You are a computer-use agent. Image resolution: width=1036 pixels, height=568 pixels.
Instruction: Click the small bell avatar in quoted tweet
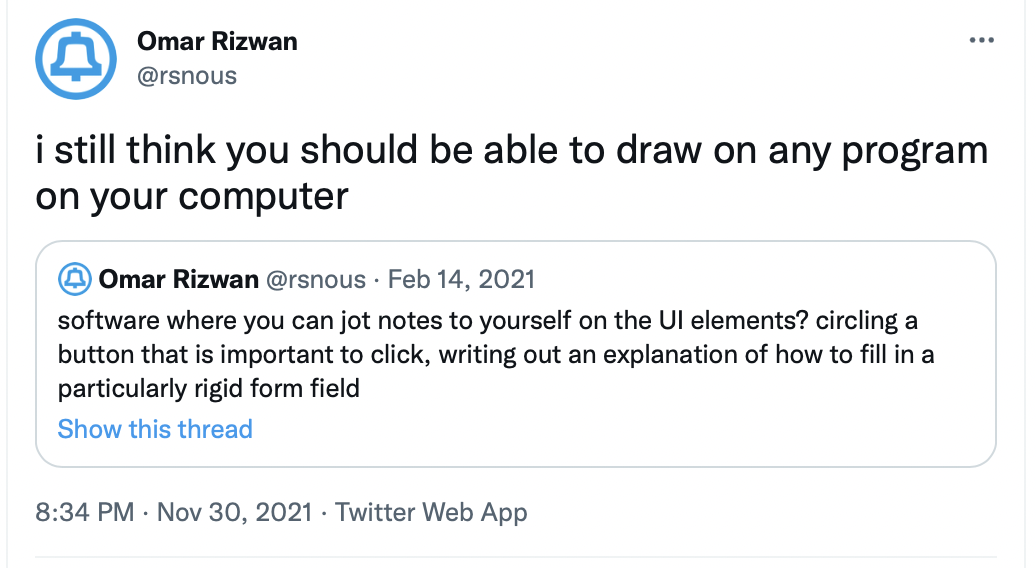[x=74, y=279]
